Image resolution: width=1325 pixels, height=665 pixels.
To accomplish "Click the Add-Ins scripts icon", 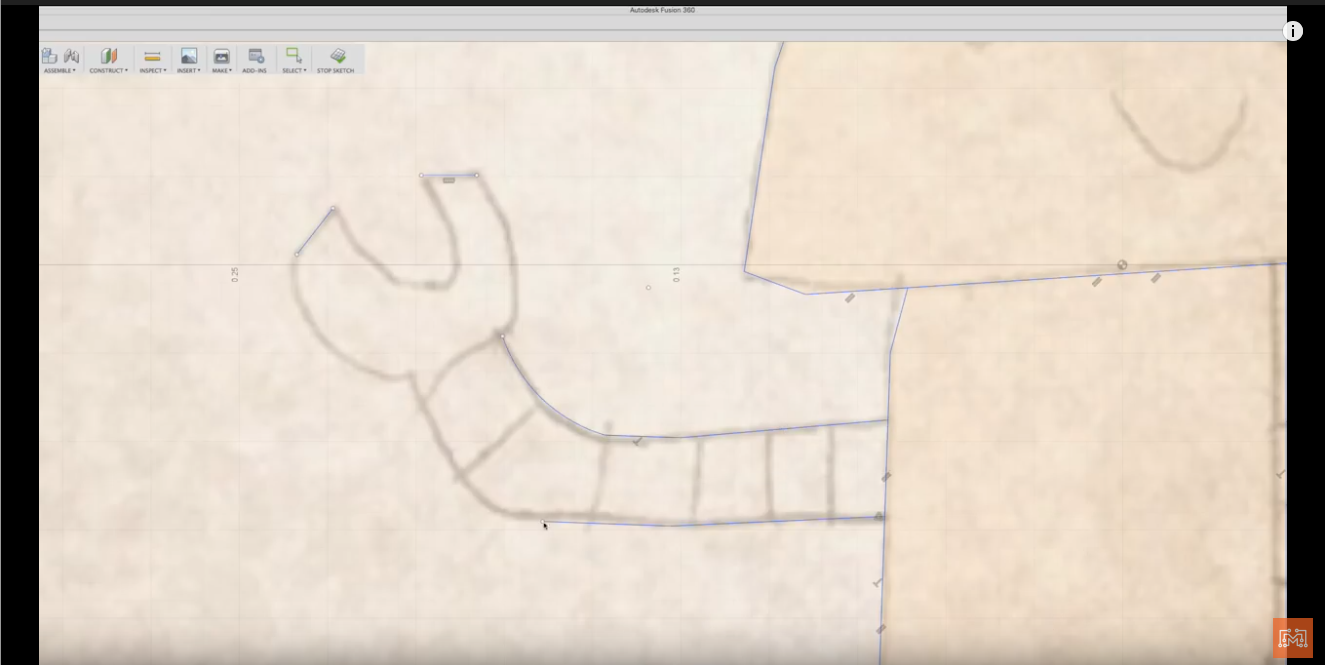I will (x=255, y=56).
